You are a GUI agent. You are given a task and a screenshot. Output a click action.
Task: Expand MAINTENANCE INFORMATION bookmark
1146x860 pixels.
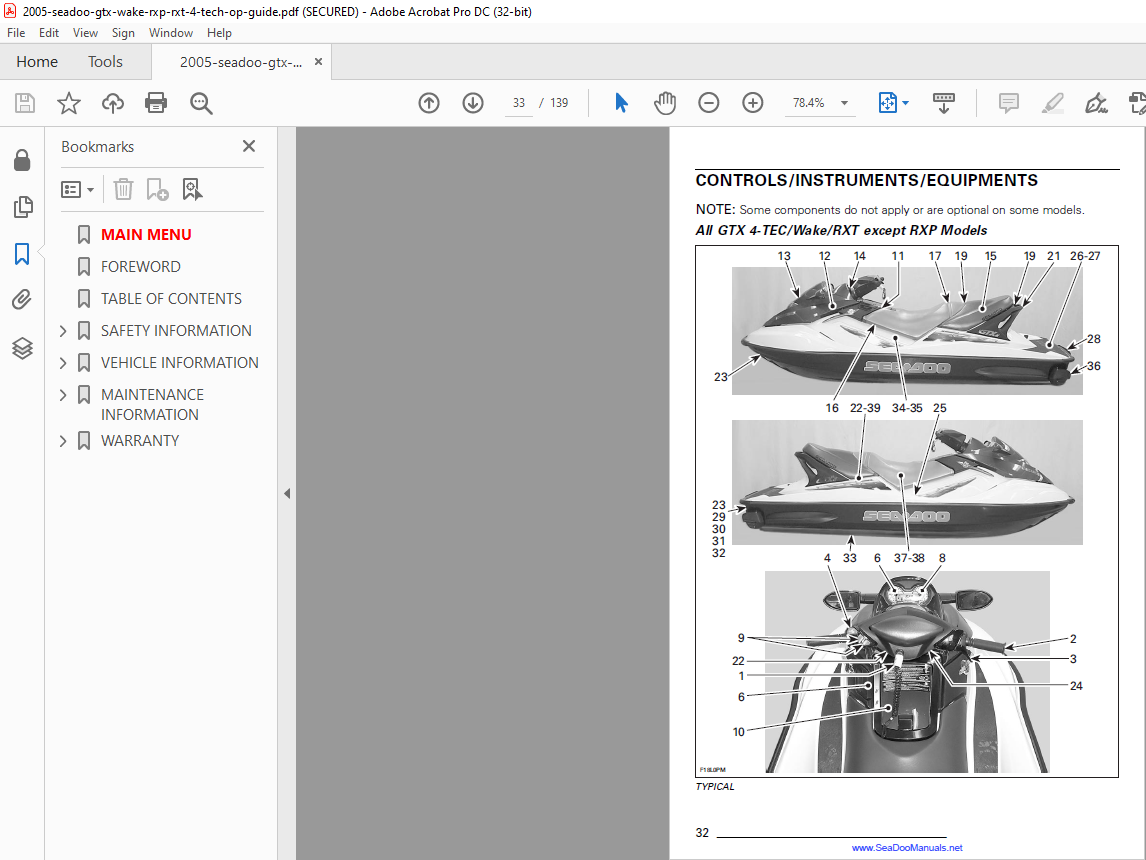(x=63, y=395)
